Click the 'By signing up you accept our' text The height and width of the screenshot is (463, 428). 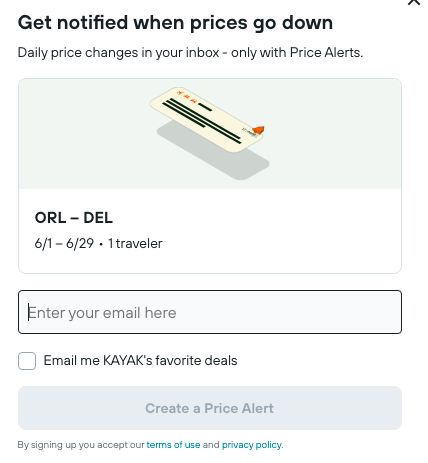point(81,445)
